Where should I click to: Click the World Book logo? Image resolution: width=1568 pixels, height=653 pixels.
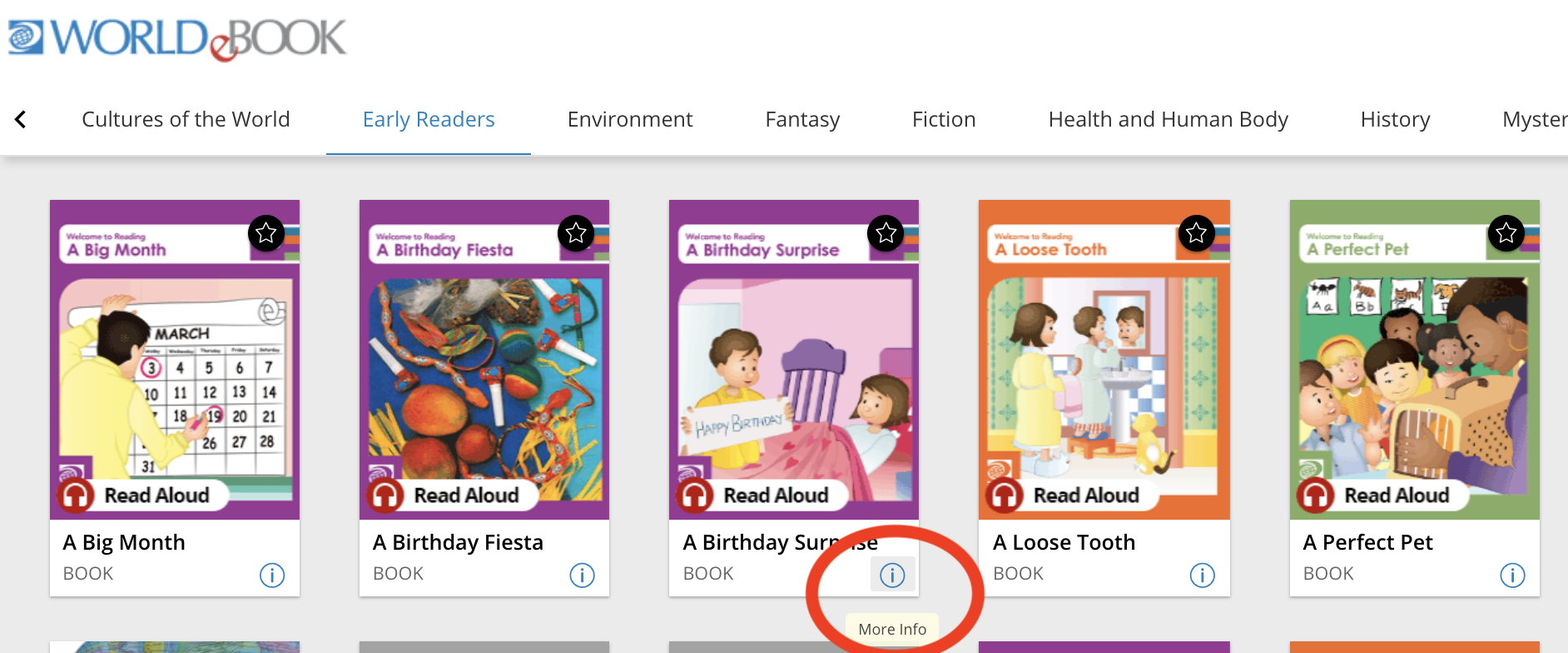177,38
